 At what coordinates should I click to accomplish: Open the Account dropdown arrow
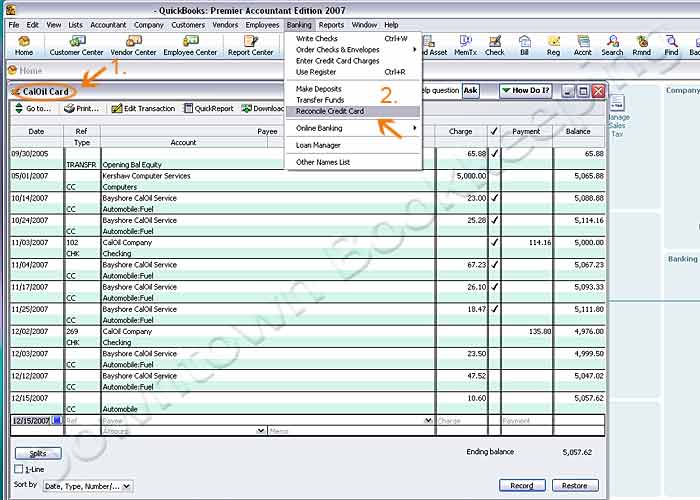[261, 431]
